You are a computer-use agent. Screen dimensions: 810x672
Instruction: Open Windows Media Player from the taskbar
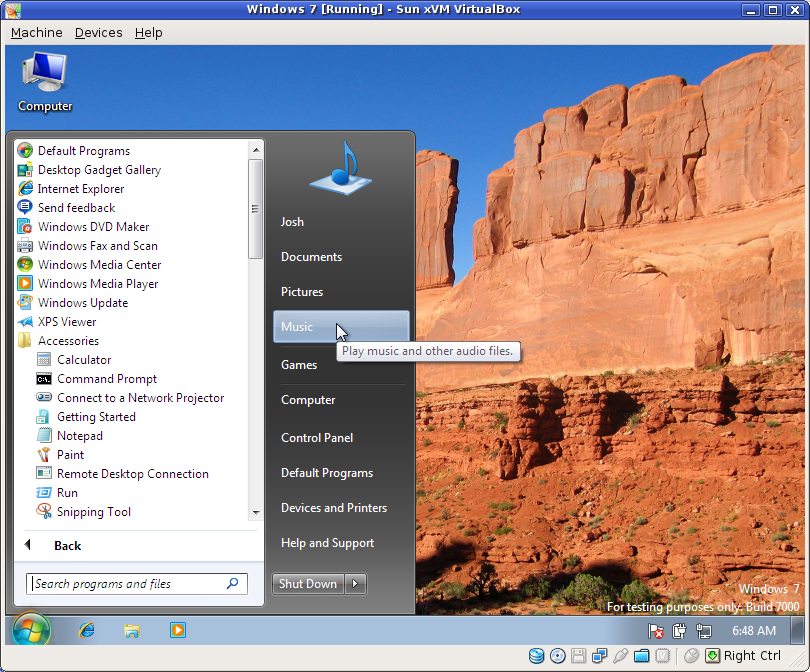click(177, 630)
